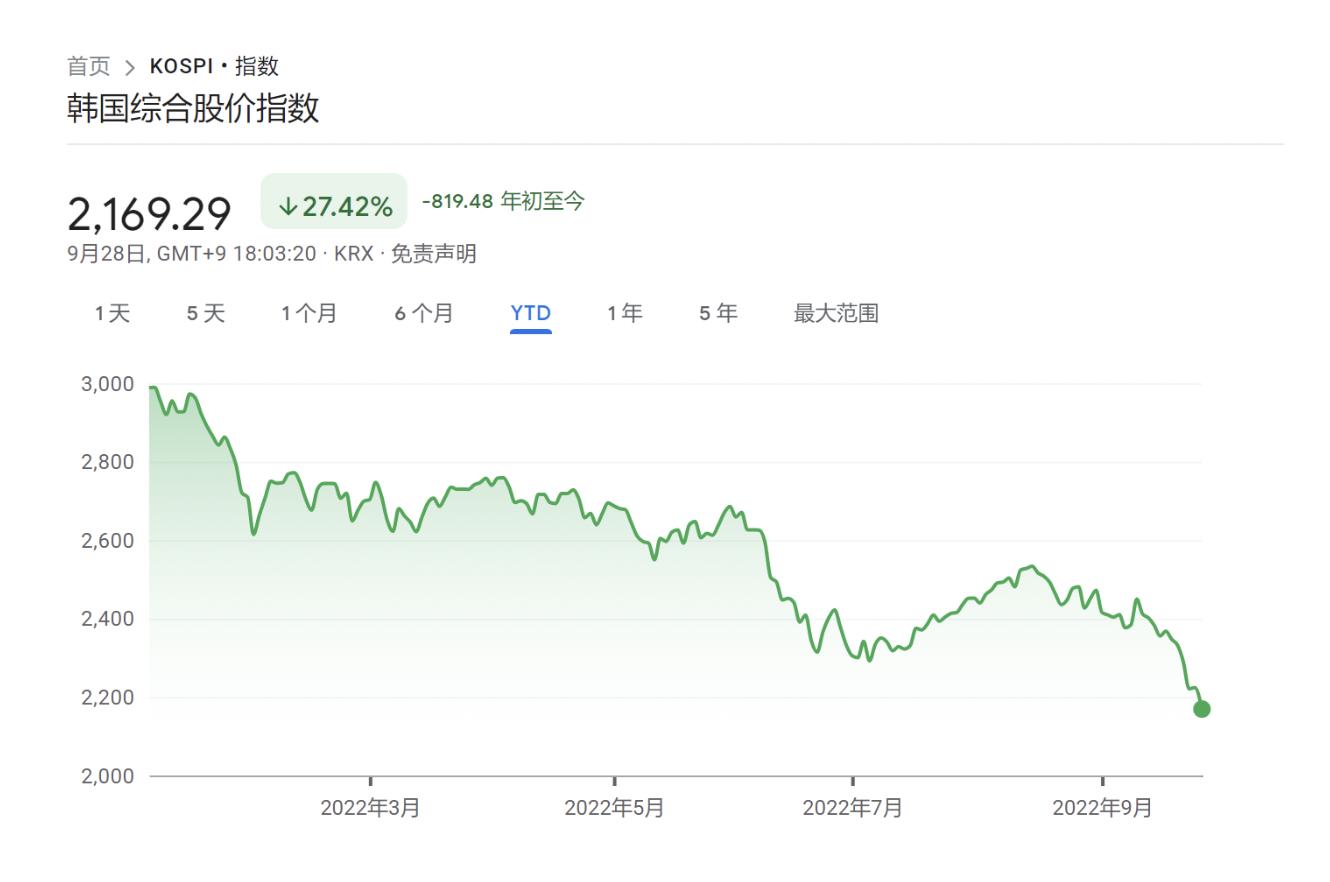Click the 2,169.29 index value
The height and width of the screenshot is (882, 1330).
[149, 214]
